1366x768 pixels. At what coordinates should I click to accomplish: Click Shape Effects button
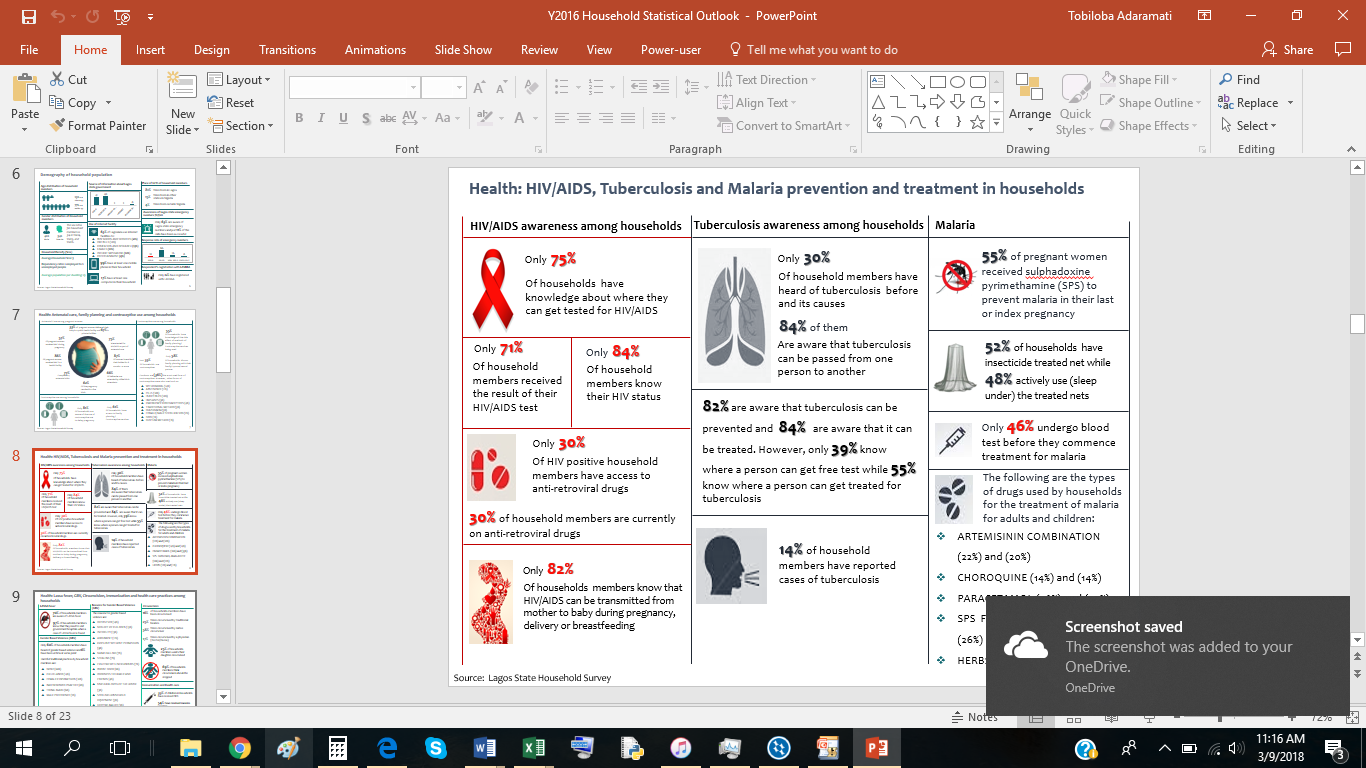(1147, 126)
